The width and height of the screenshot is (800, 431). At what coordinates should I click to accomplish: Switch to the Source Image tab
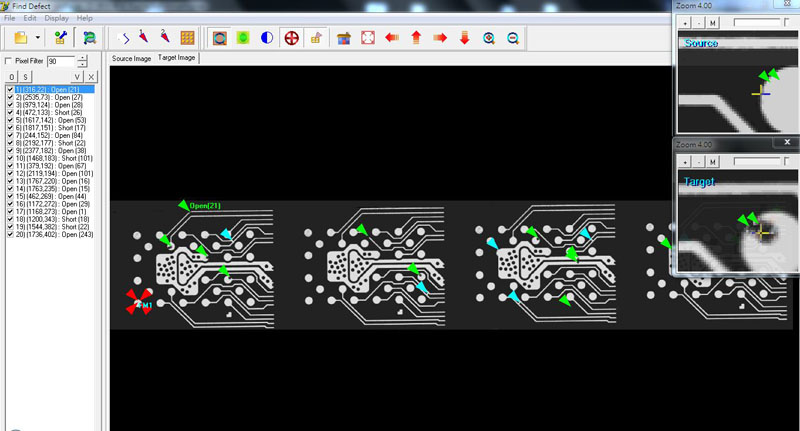tap(131, 59)
